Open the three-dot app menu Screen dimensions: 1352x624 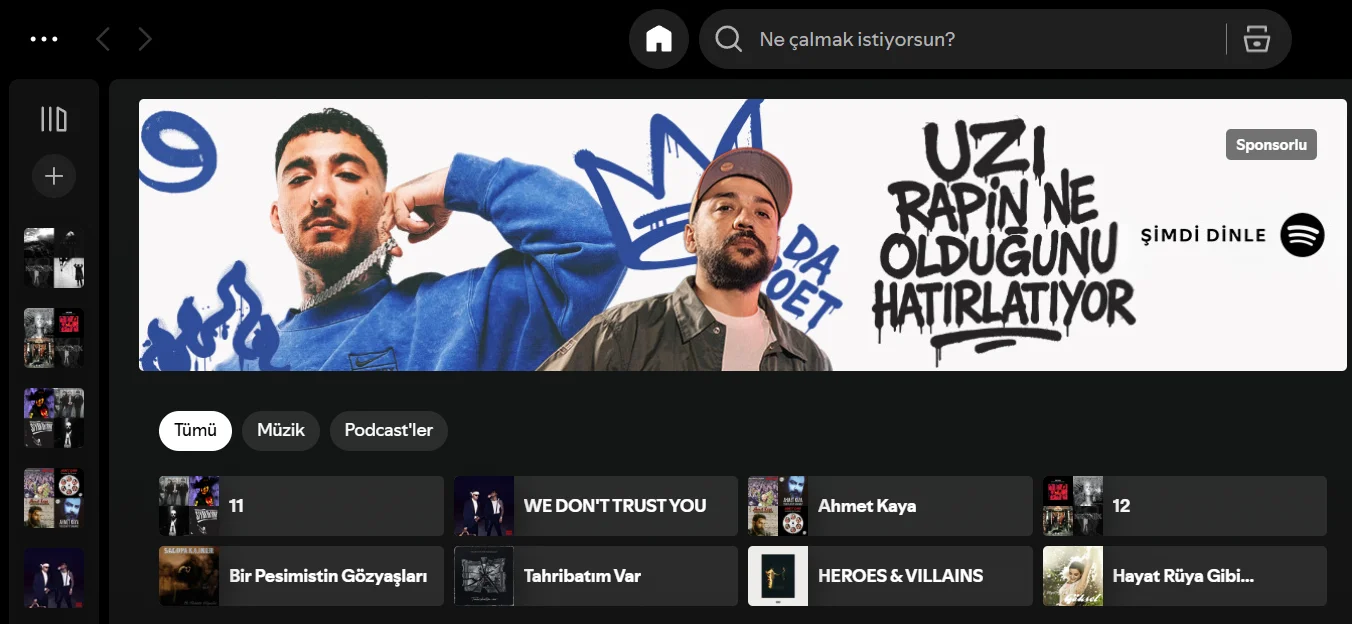(44, 39)
